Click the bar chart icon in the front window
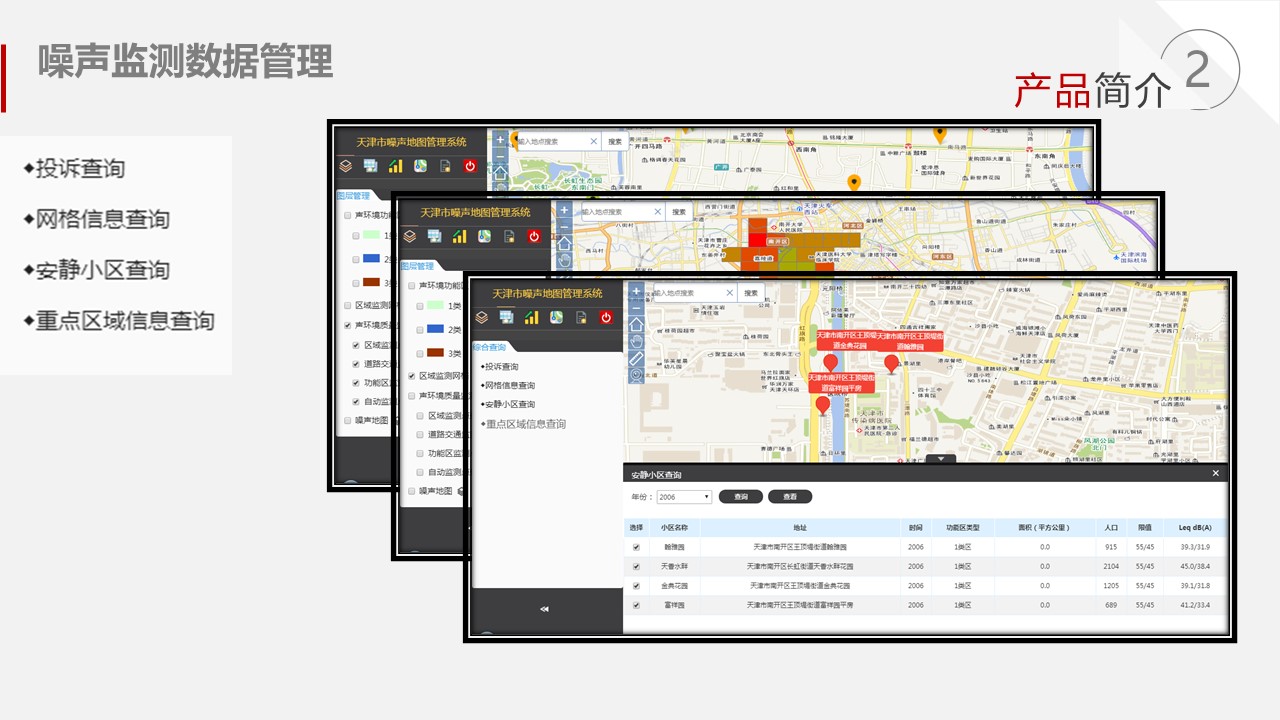Screen dimensions: 1280x720 tap(531, 318)
